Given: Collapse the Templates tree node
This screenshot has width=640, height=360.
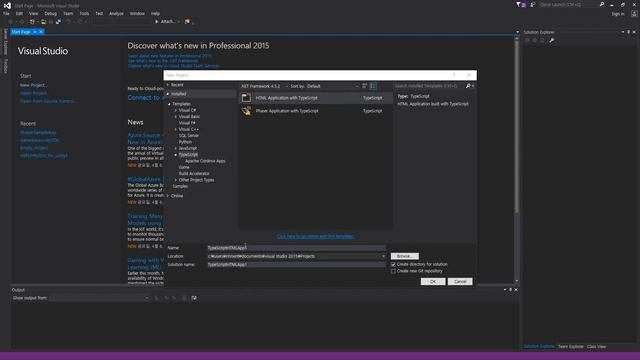Looking at the screenshot, I should point(169,104).
